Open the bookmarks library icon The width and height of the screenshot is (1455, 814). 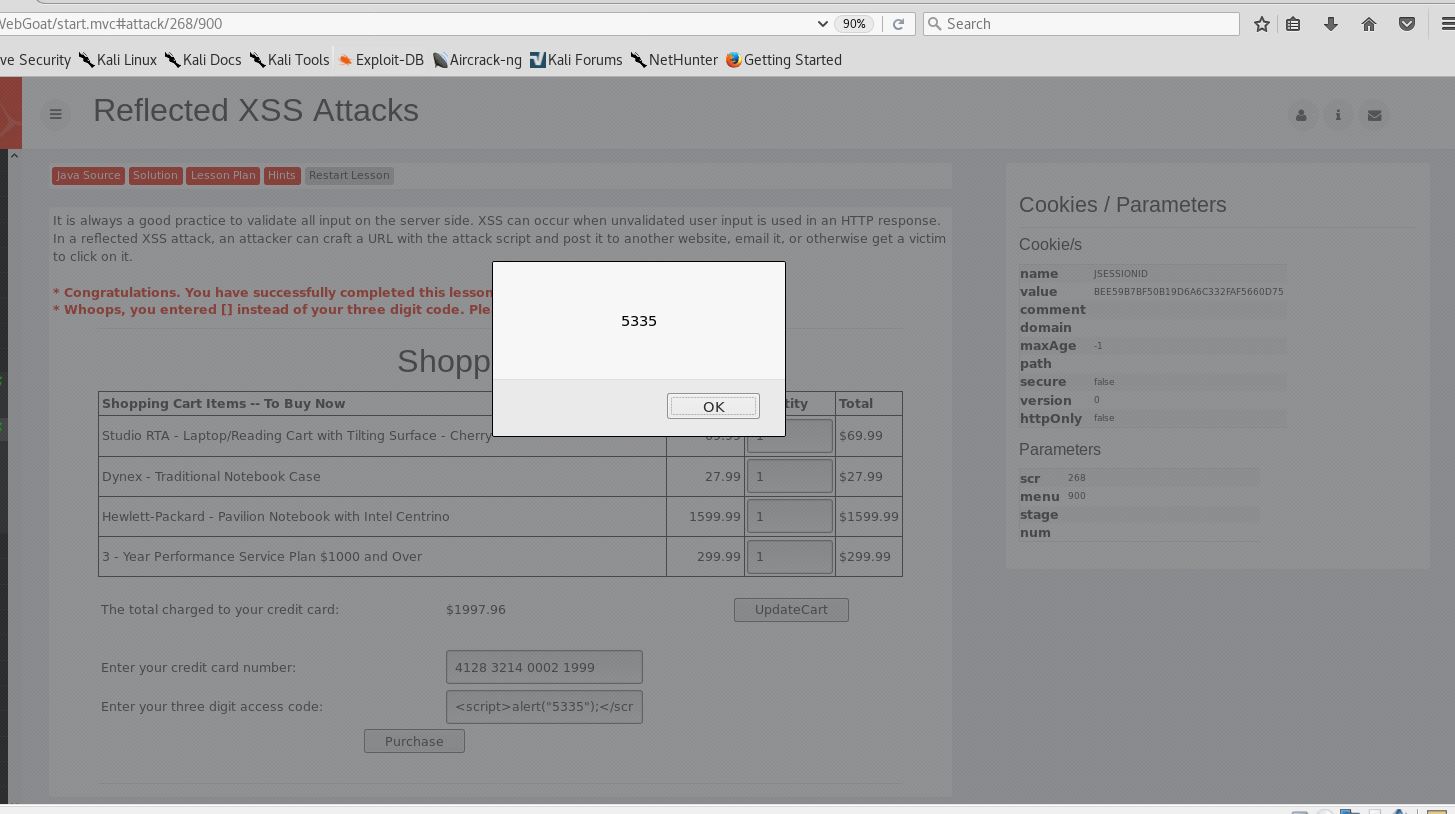(1293, 24)
